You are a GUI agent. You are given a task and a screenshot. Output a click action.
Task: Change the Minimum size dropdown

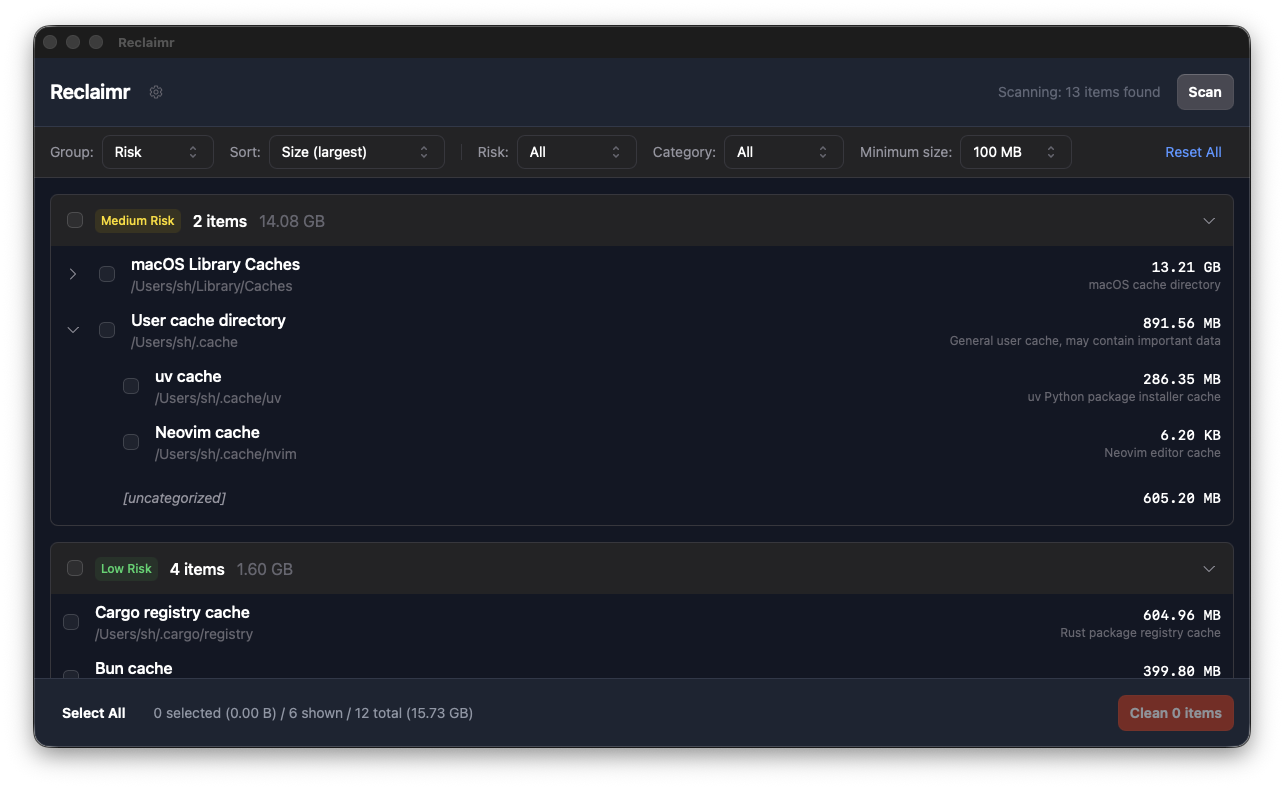(x=1015, y=151)
